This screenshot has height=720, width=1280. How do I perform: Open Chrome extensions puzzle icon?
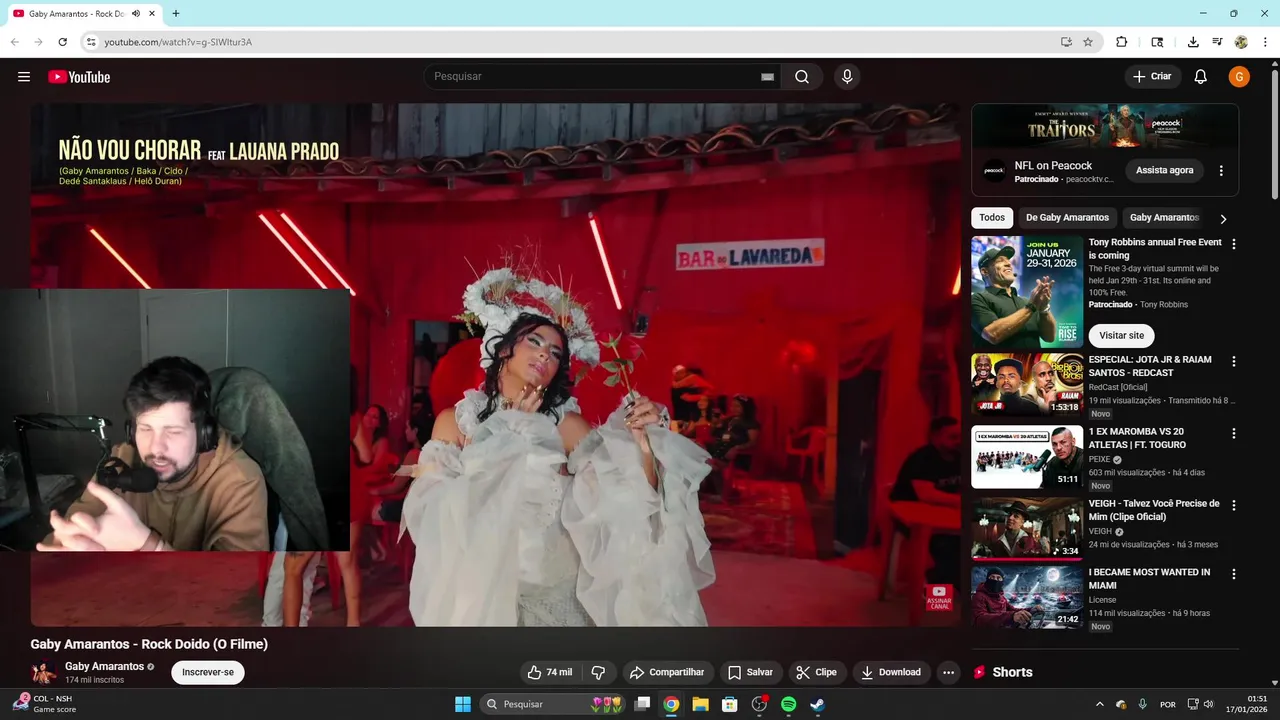coord(1121,42)
